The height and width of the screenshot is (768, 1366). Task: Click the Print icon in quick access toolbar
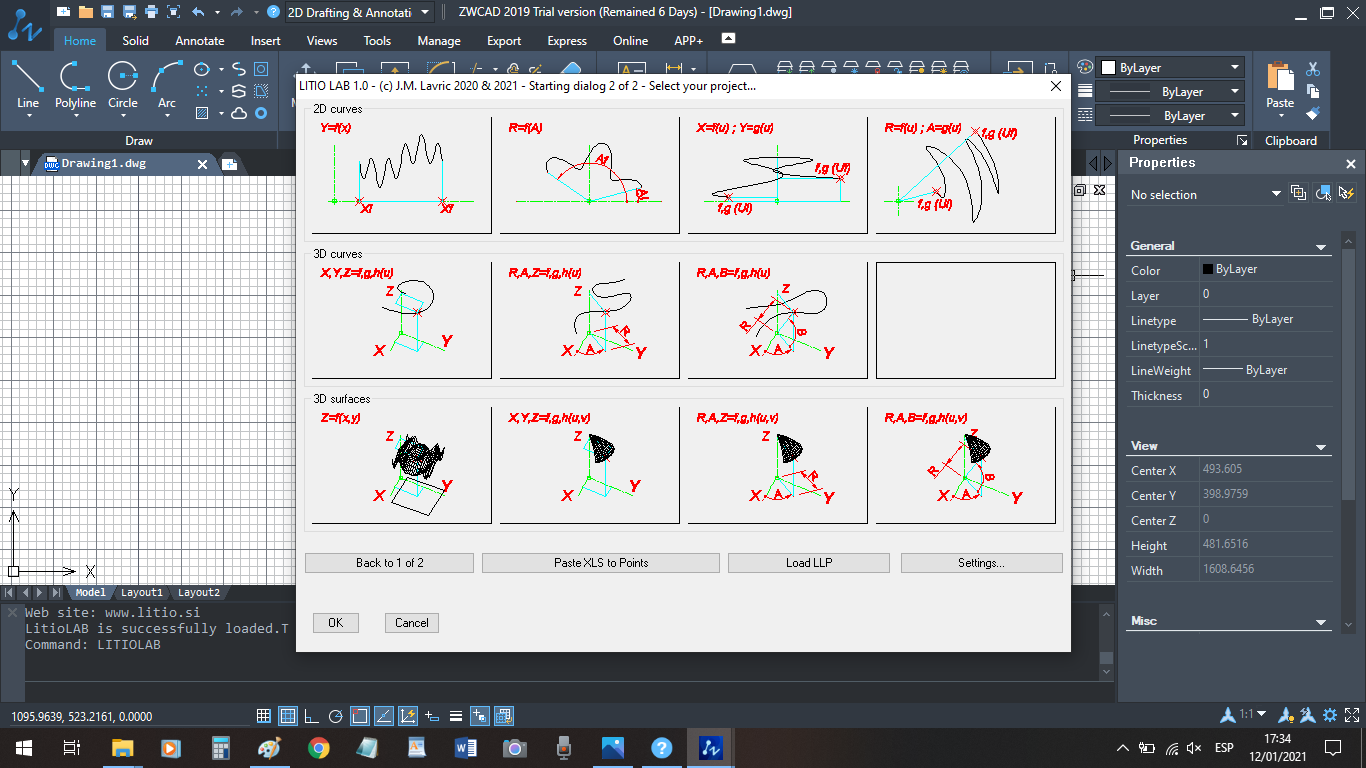(x=151, y=12)
